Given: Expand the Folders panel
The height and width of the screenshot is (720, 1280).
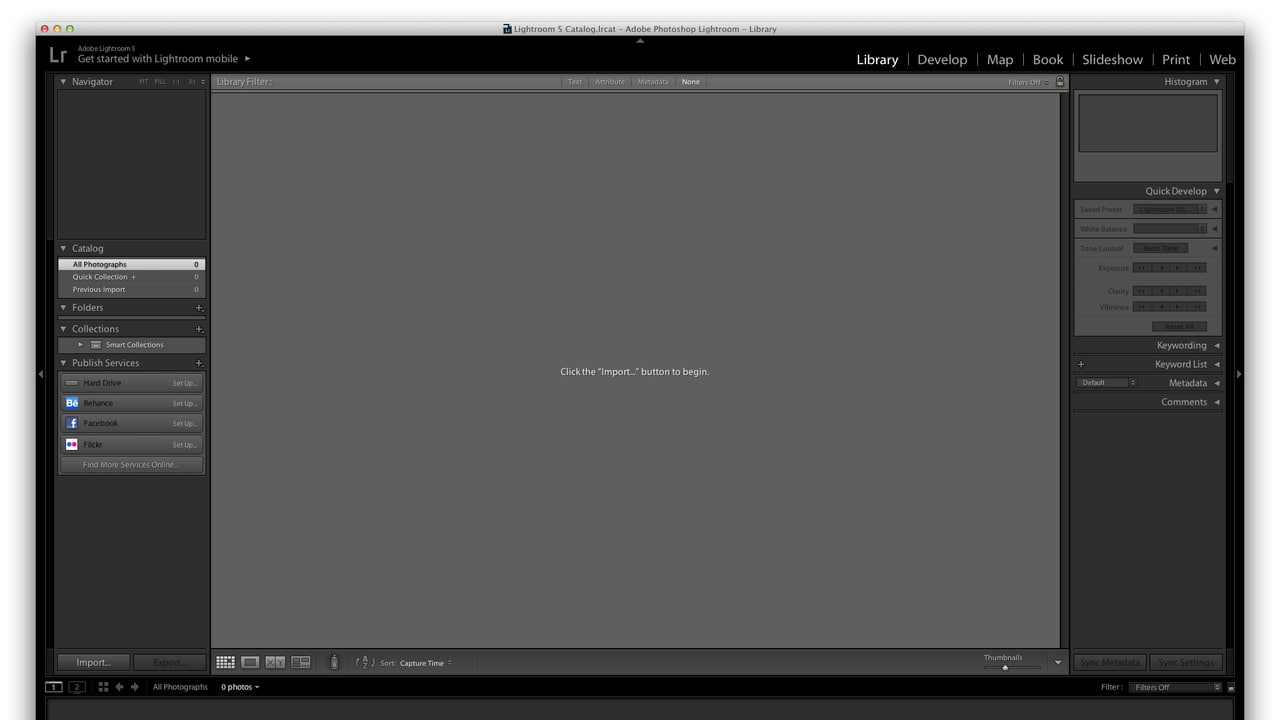Looking at the screenshot, I should [x=64, y=308].
